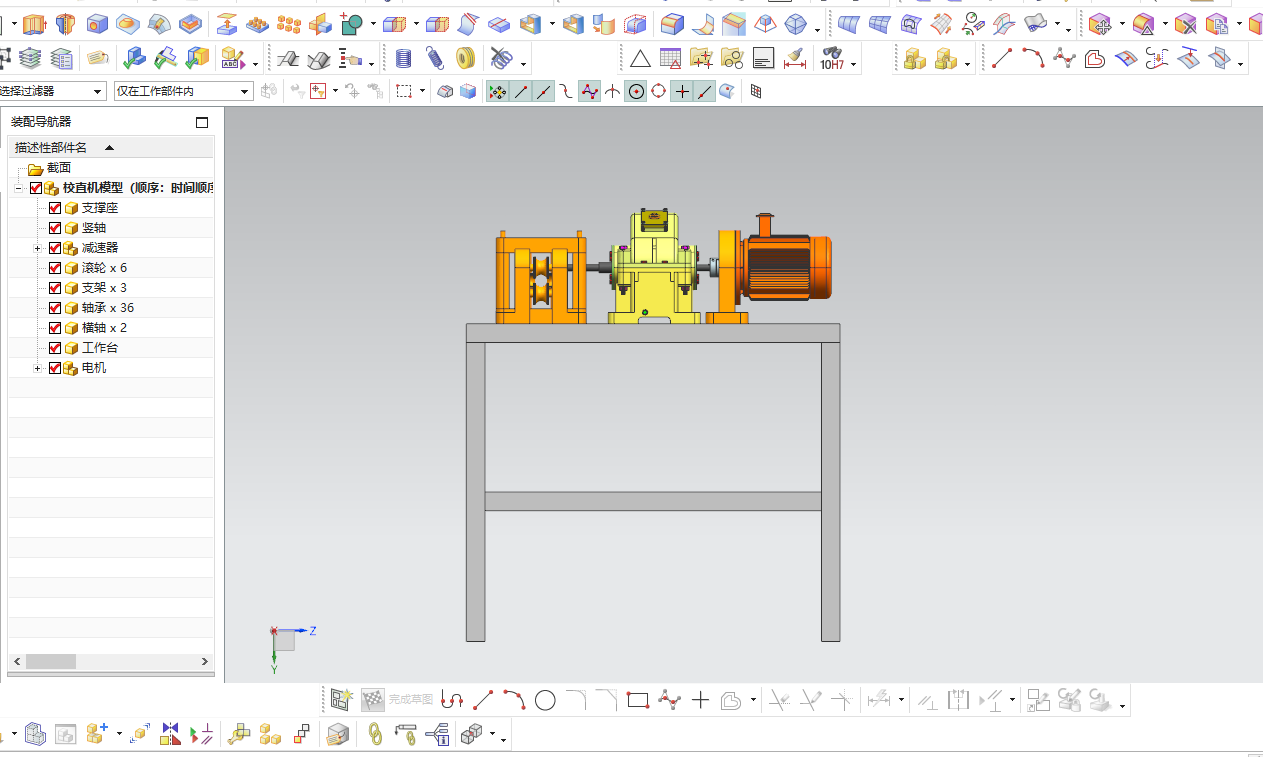
Task: Click the Point plus icon in sketch toolbar
Action: pos(700,700)
